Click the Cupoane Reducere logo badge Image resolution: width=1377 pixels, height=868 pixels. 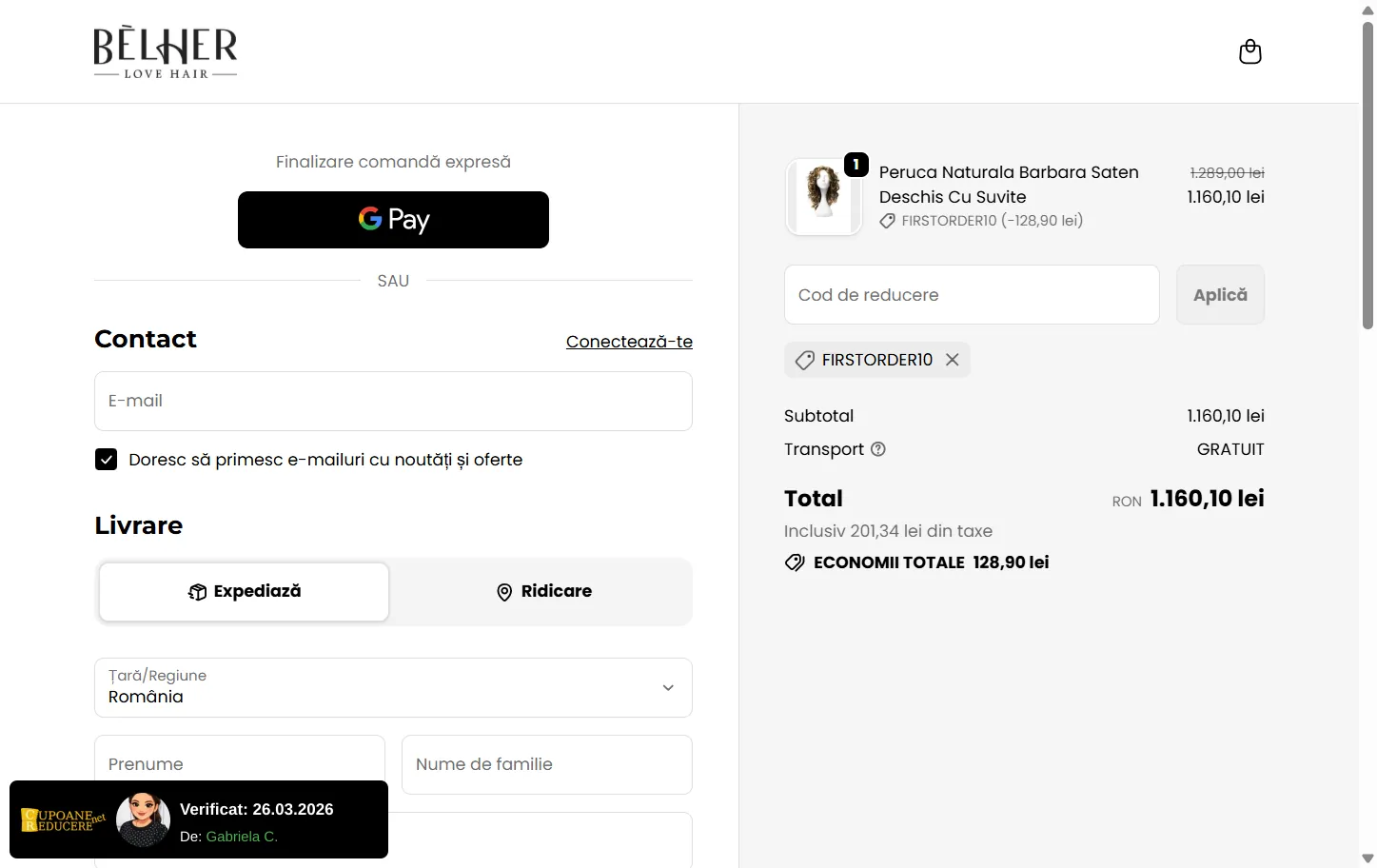tap(63, 819)
